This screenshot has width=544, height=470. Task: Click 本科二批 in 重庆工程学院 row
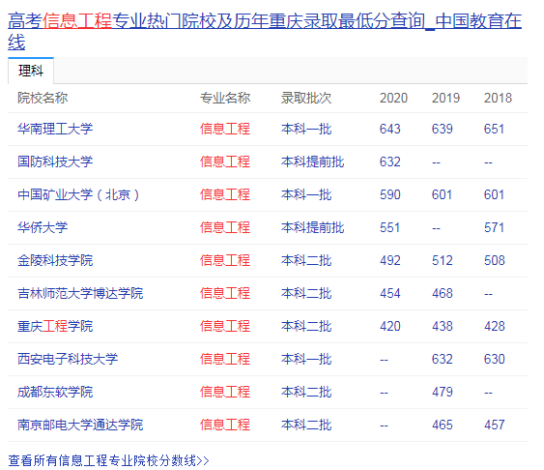(x=306, y=326)
